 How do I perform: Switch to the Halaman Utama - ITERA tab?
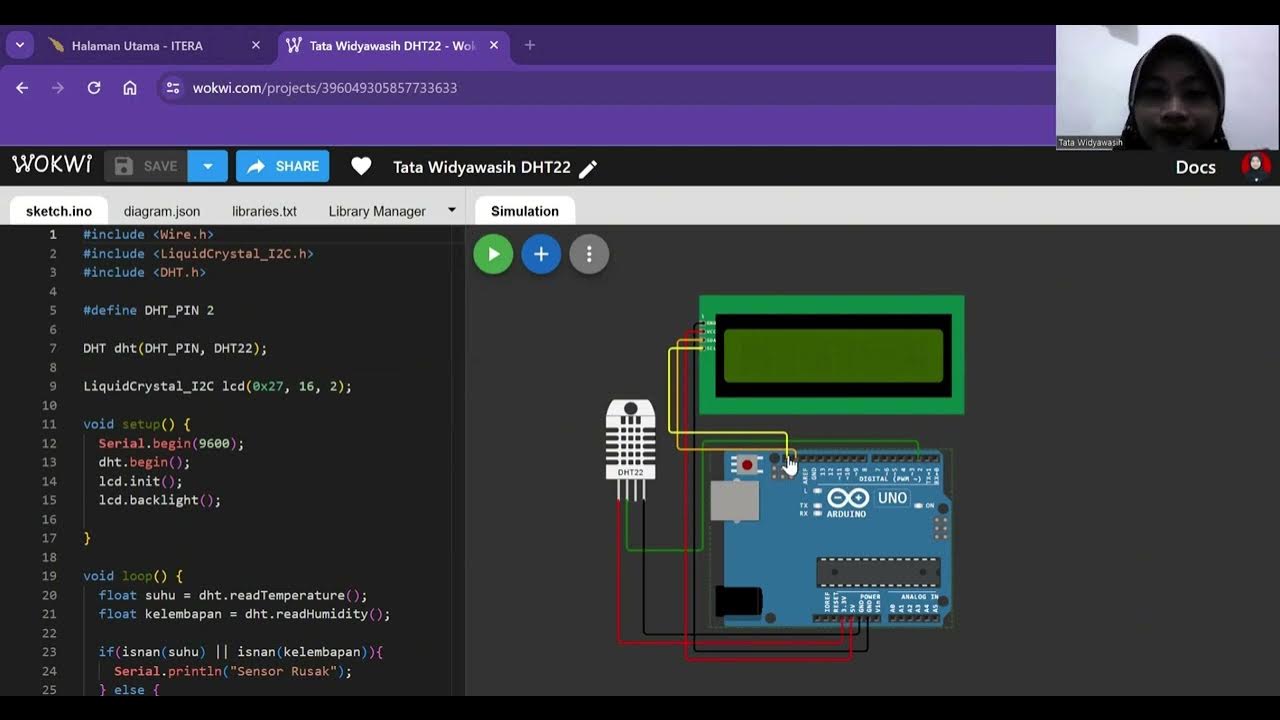click(x=137, y=46)
